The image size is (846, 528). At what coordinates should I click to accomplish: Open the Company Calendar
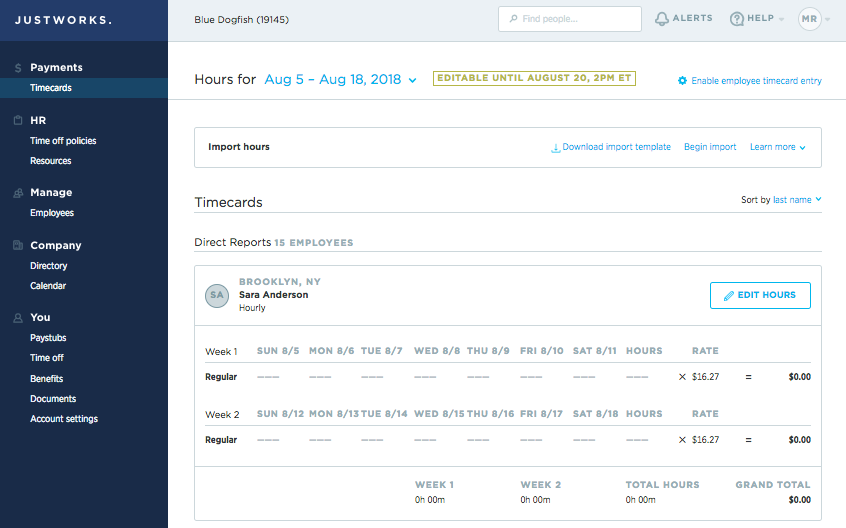pos(48,286)
